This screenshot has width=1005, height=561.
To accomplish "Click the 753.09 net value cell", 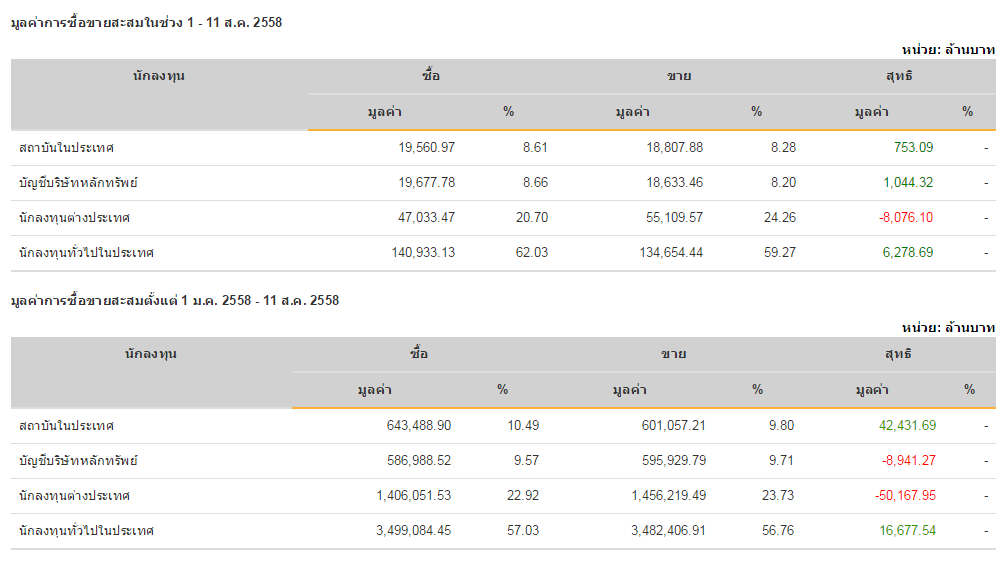I will coord(913,147).
